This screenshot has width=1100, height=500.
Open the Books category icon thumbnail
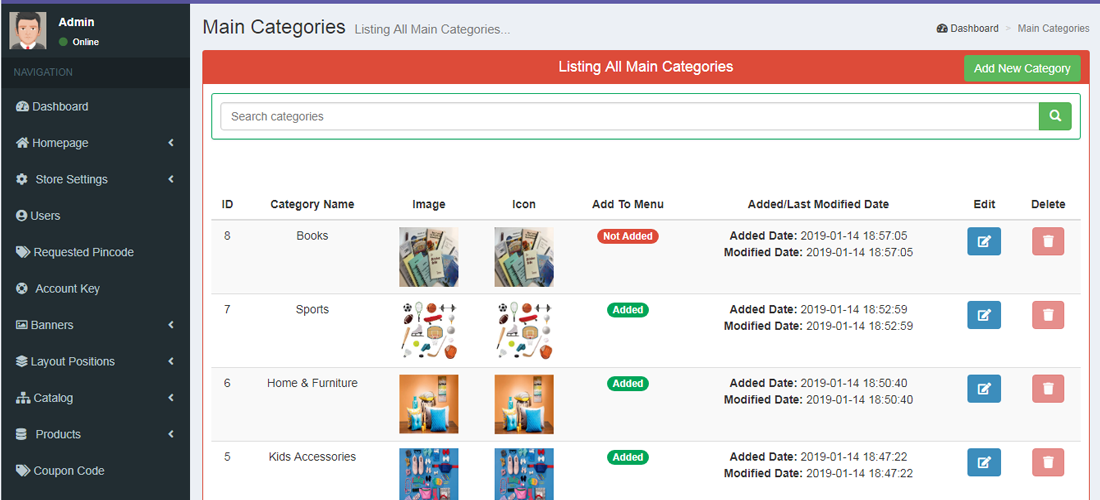524,257
